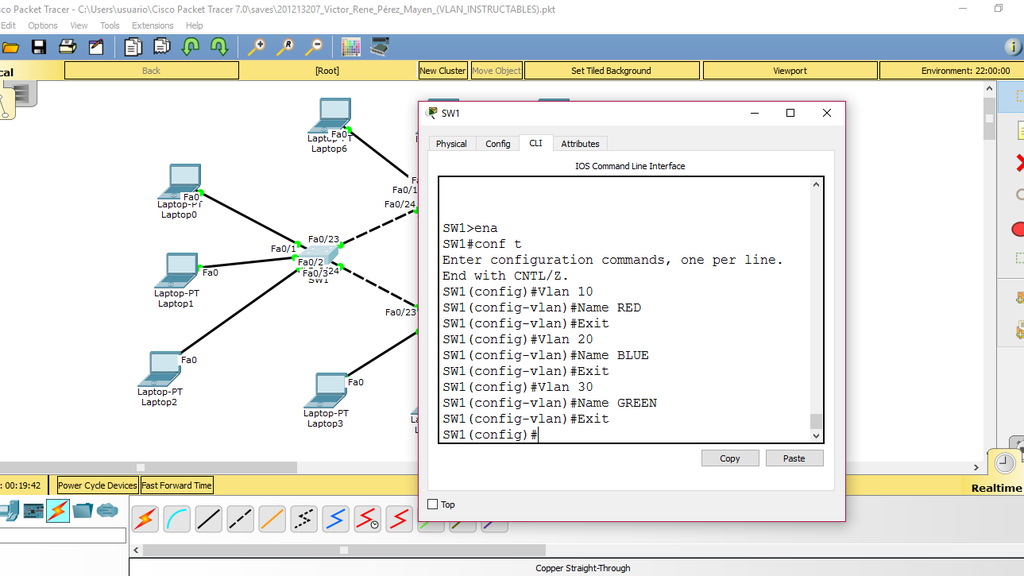Screen dimensions: 1024x576
Task: Click the Copy button in CLI
Action: (730, 458)
